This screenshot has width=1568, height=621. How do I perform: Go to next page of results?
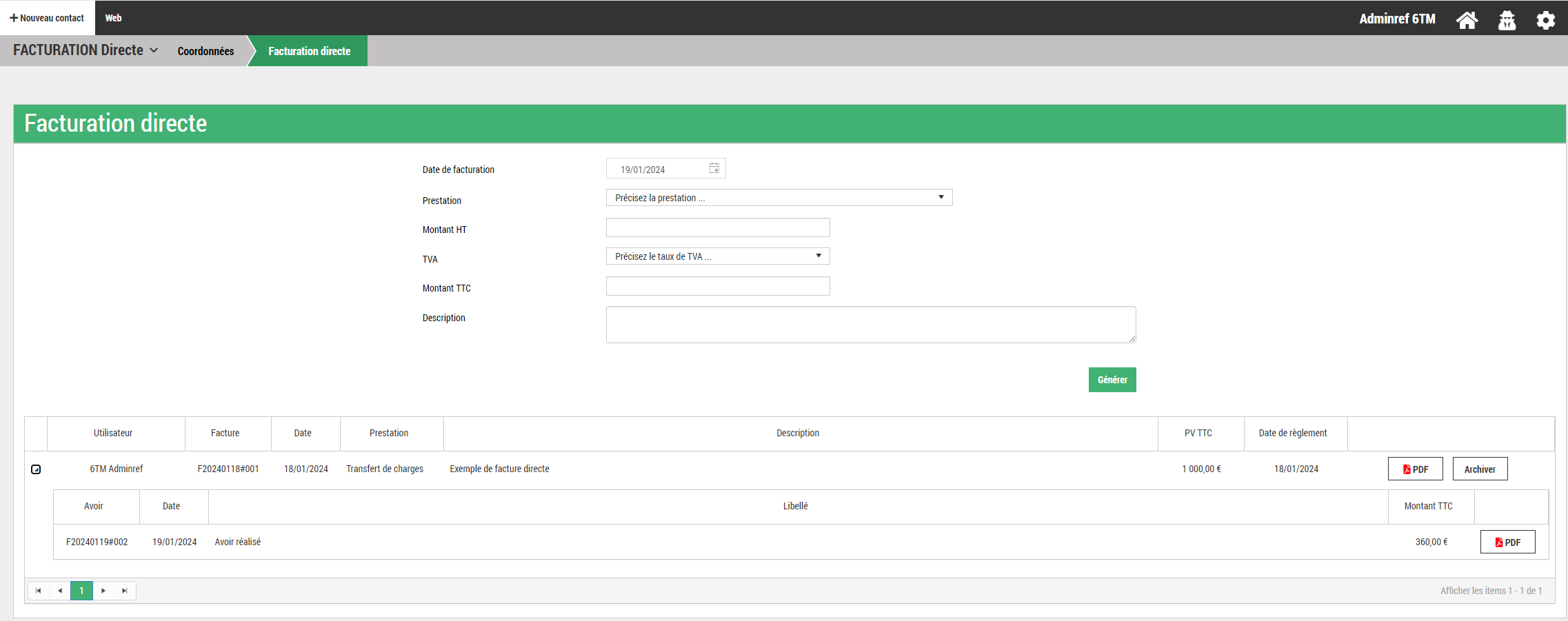click(103, 591)
